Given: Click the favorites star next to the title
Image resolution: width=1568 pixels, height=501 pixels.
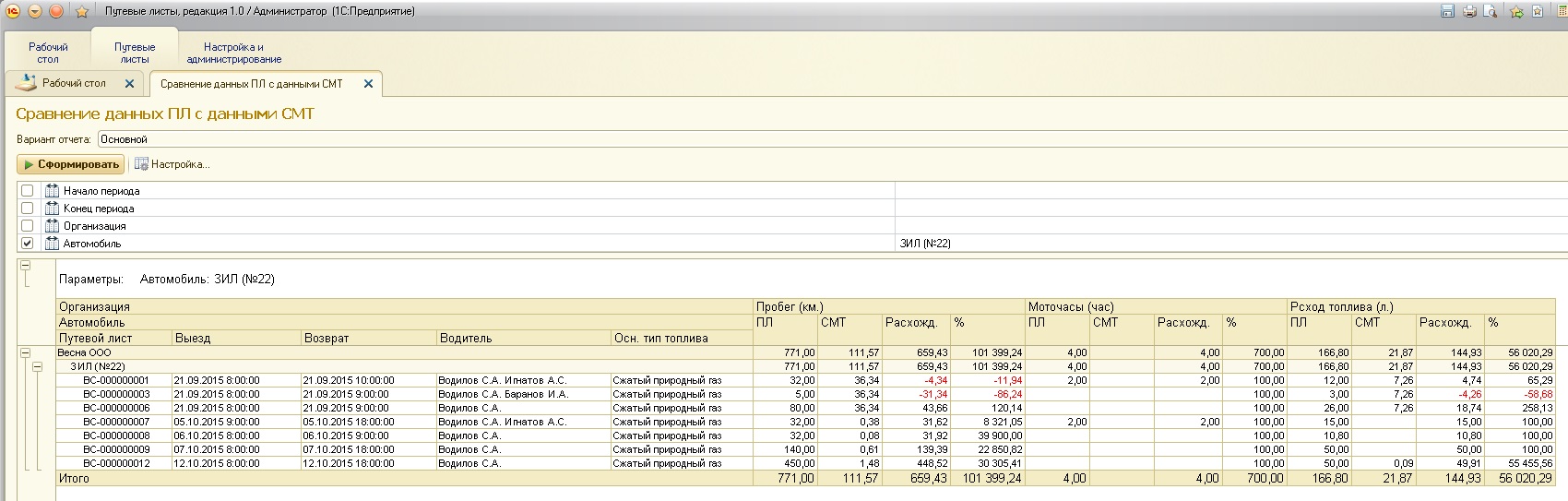Looking at the screenshot, I should click(x=81, y=11).
